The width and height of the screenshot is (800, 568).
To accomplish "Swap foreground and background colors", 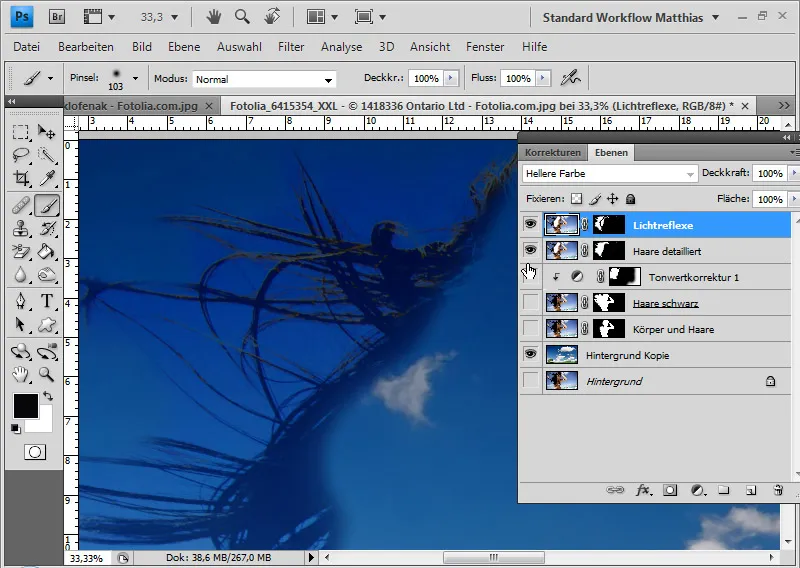I will pos(47,396).
